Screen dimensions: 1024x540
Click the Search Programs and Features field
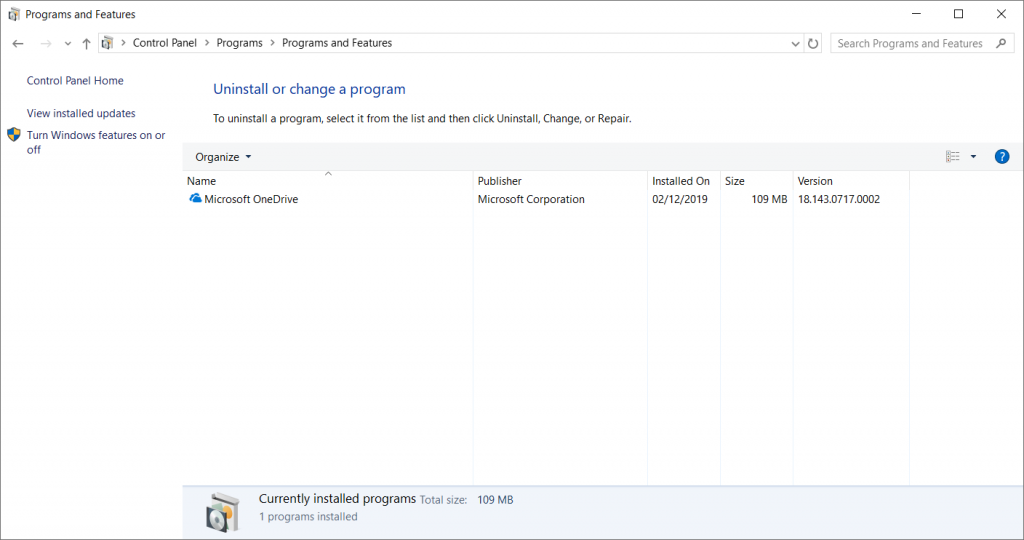[x=914, y=43]
